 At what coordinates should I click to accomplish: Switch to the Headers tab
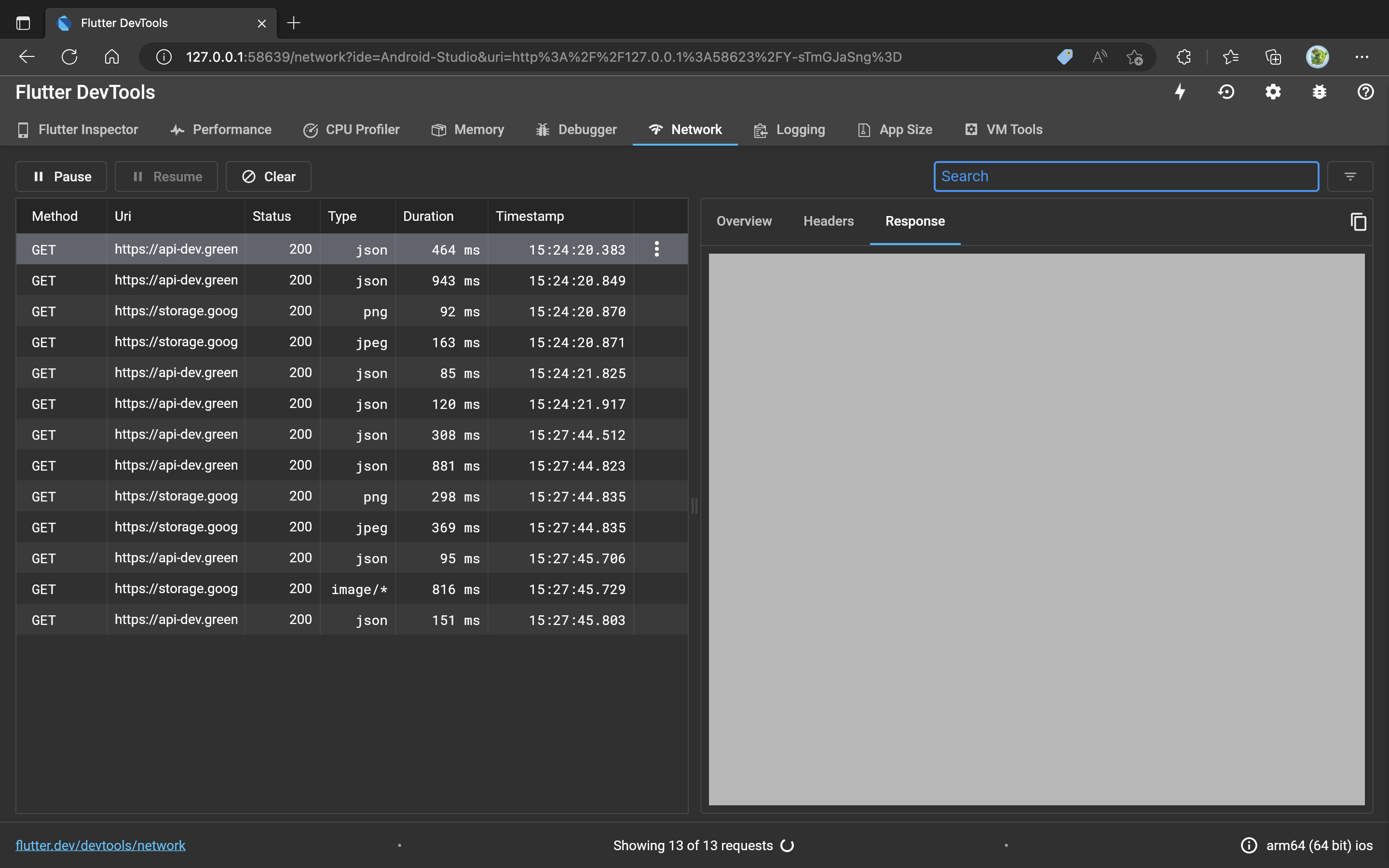(x=828, y=221)
